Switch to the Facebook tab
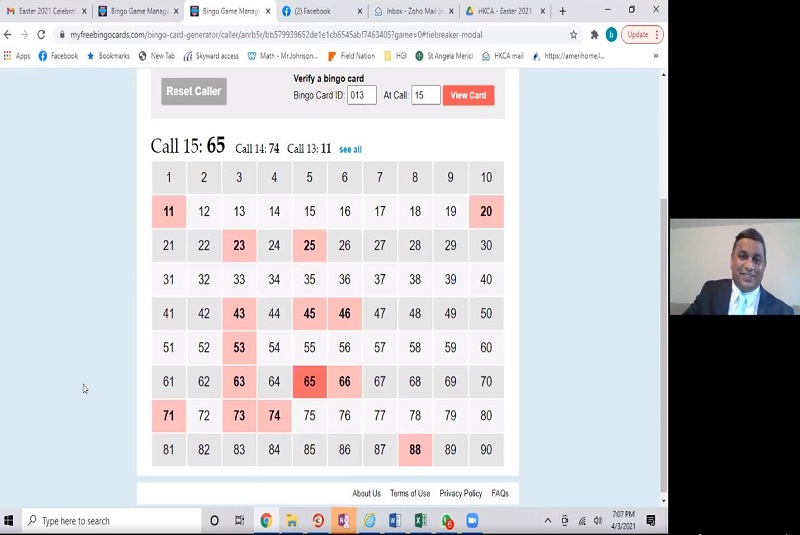Screen dimensions: 800x535 (x=318, y=11)
